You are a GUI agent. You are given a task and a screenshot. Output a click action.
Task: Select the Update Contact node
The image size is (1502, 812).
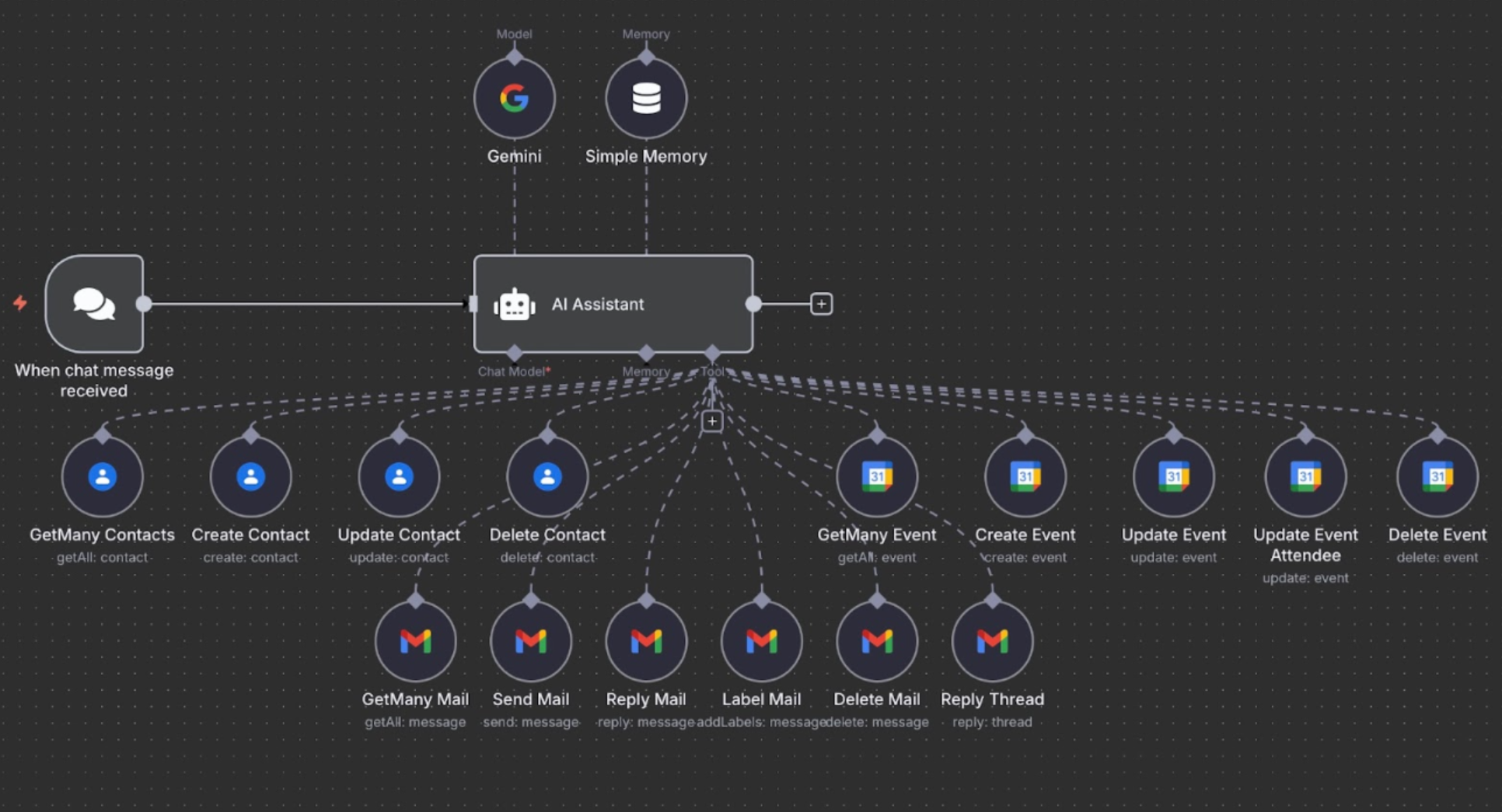[398, 476]
